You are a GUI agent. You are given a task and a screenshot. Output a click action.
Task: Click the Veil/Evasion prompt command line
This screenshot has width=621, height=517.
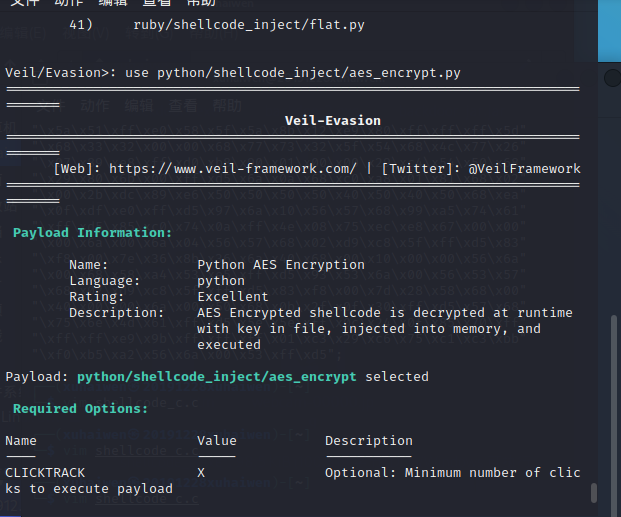point(232,72)
